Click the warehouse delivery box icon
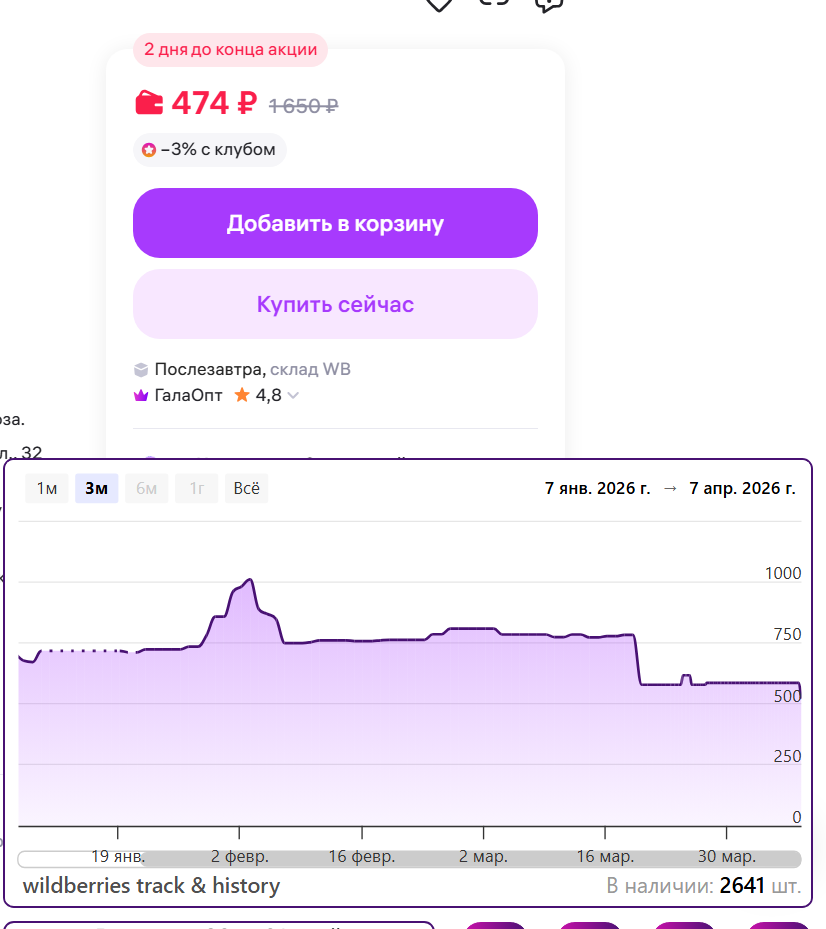 click(141, 369)
